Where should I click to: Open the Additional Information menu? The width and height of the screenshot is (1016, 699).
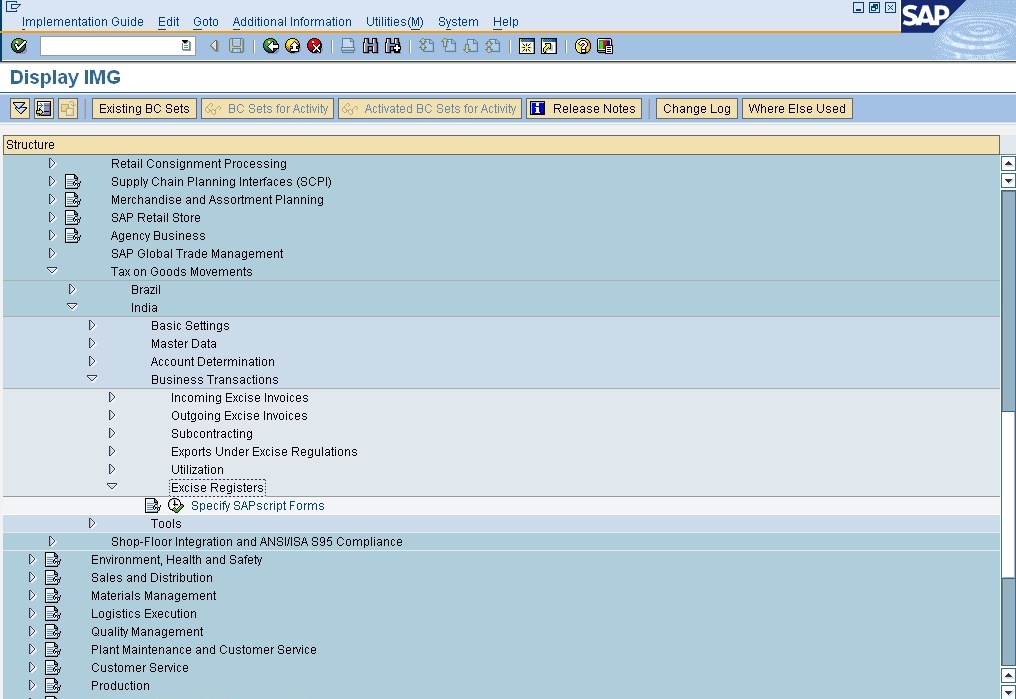292,21
